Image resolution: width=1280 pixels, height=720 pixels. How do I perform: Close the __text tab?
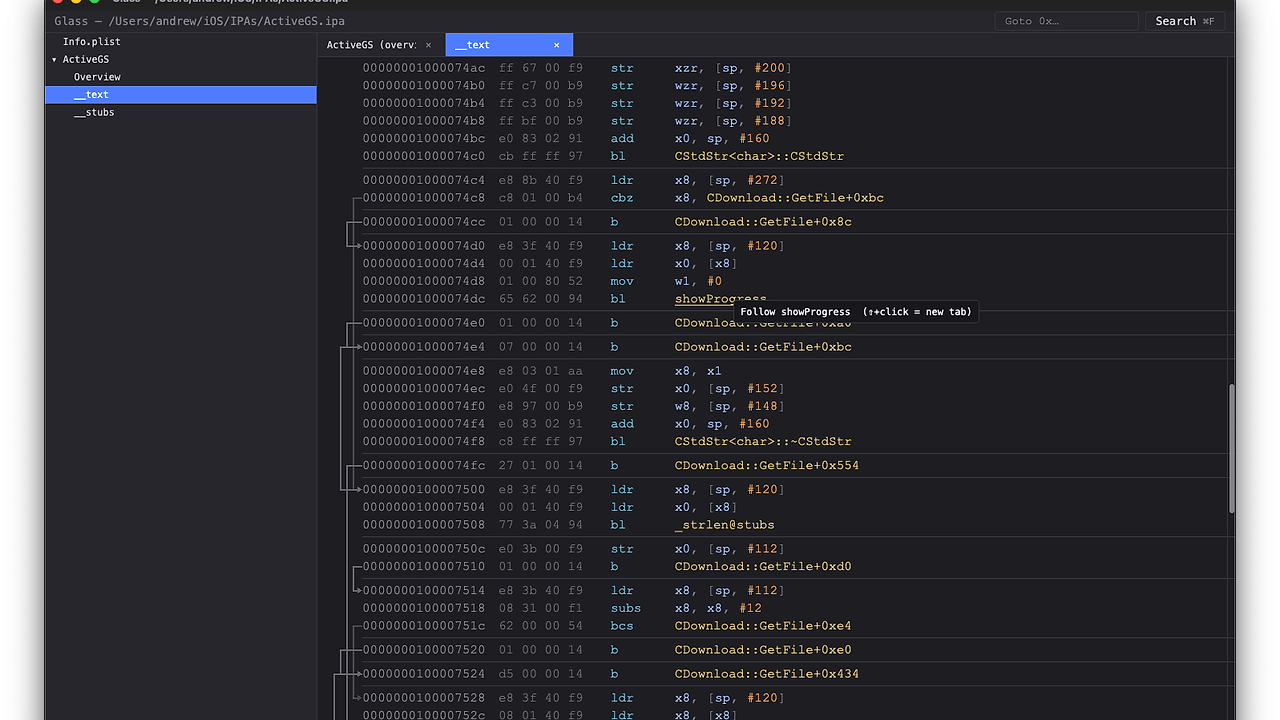tap(557, 45)
